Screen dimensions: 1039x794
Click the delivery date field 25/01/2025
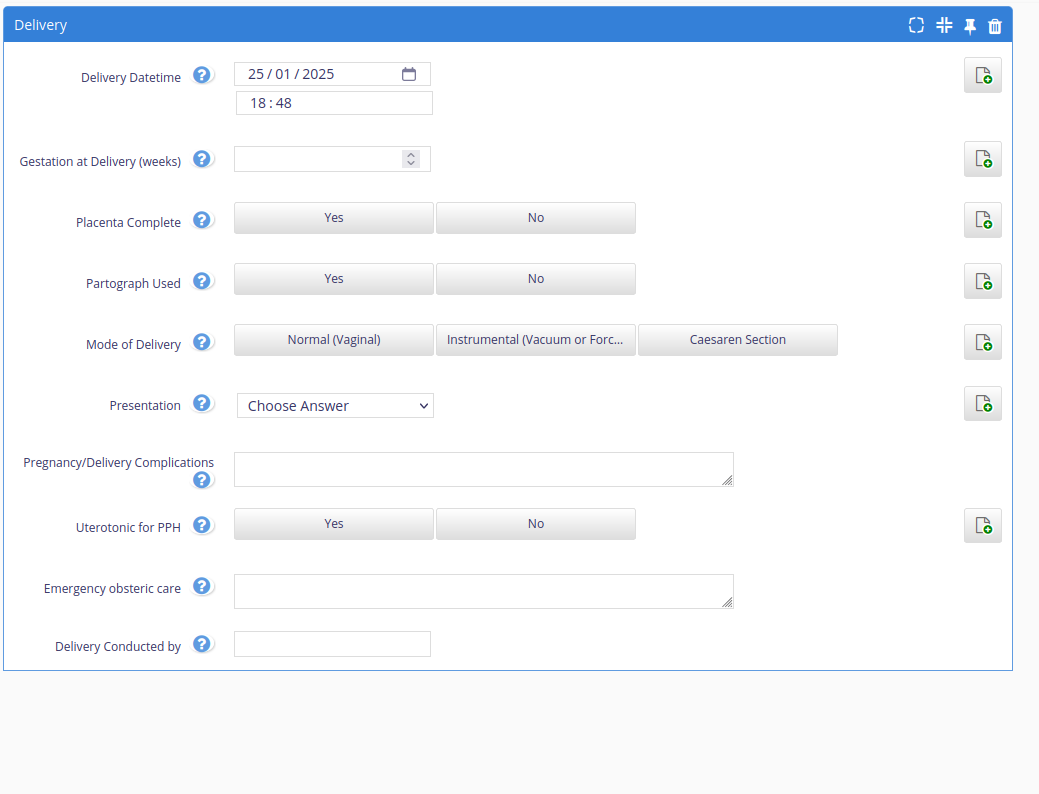click(x=332, y=74)
